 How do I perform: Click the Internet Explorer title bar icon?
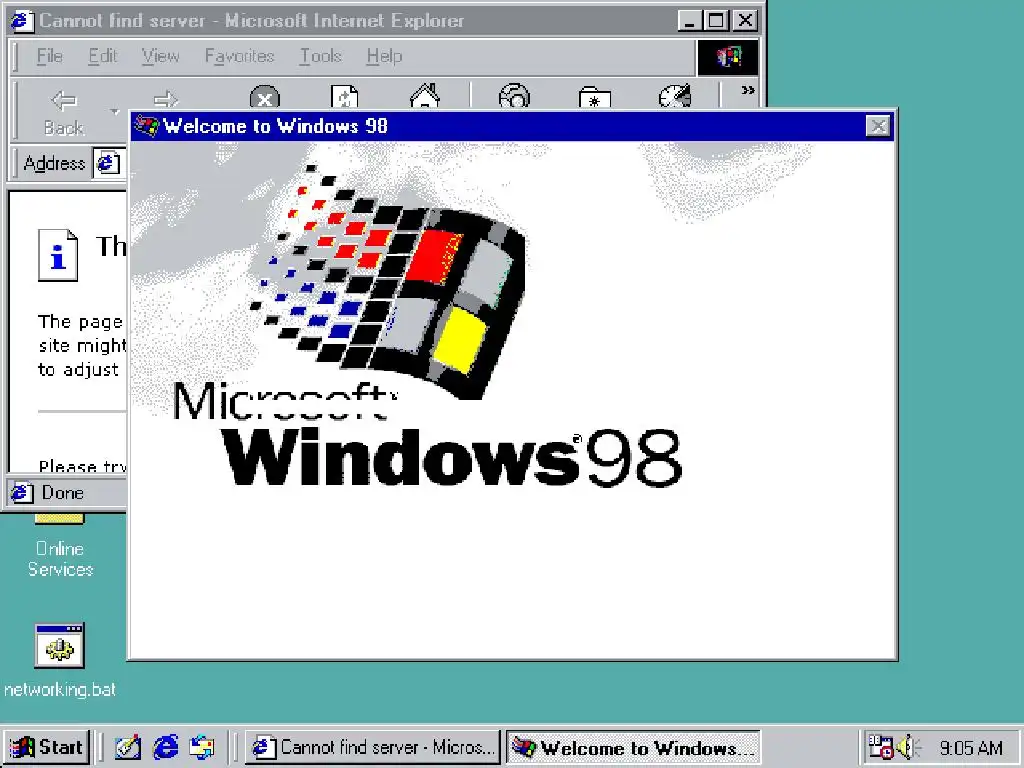click(22, 21)
